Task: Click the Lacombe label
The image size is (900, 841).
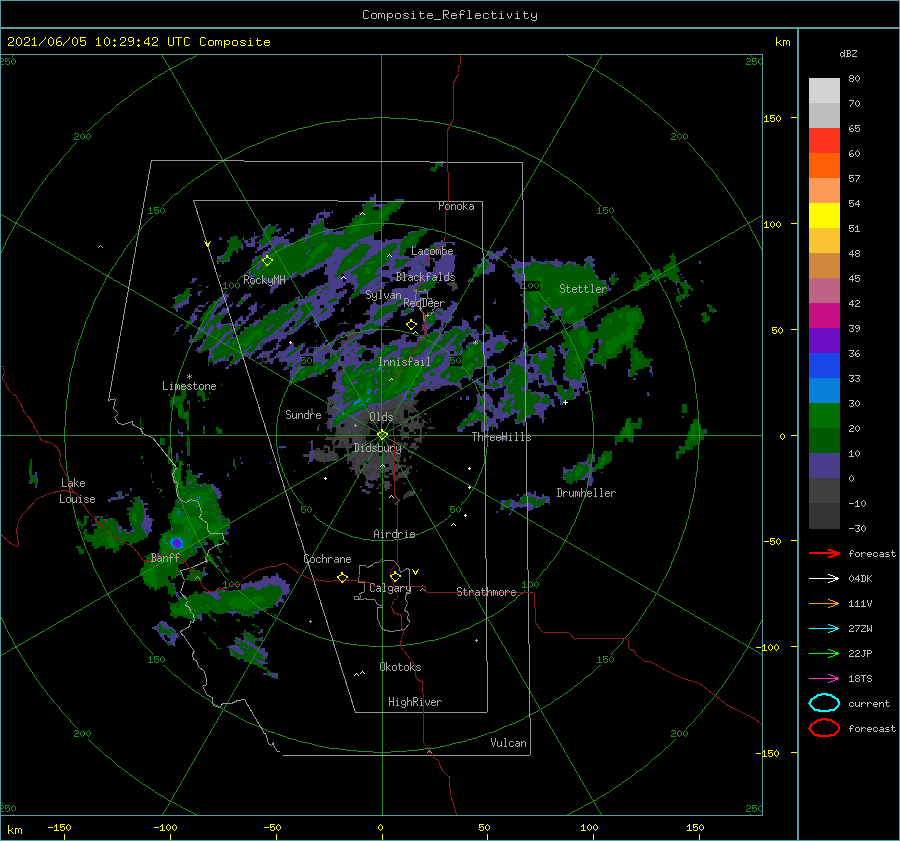Action: [432, 251]
